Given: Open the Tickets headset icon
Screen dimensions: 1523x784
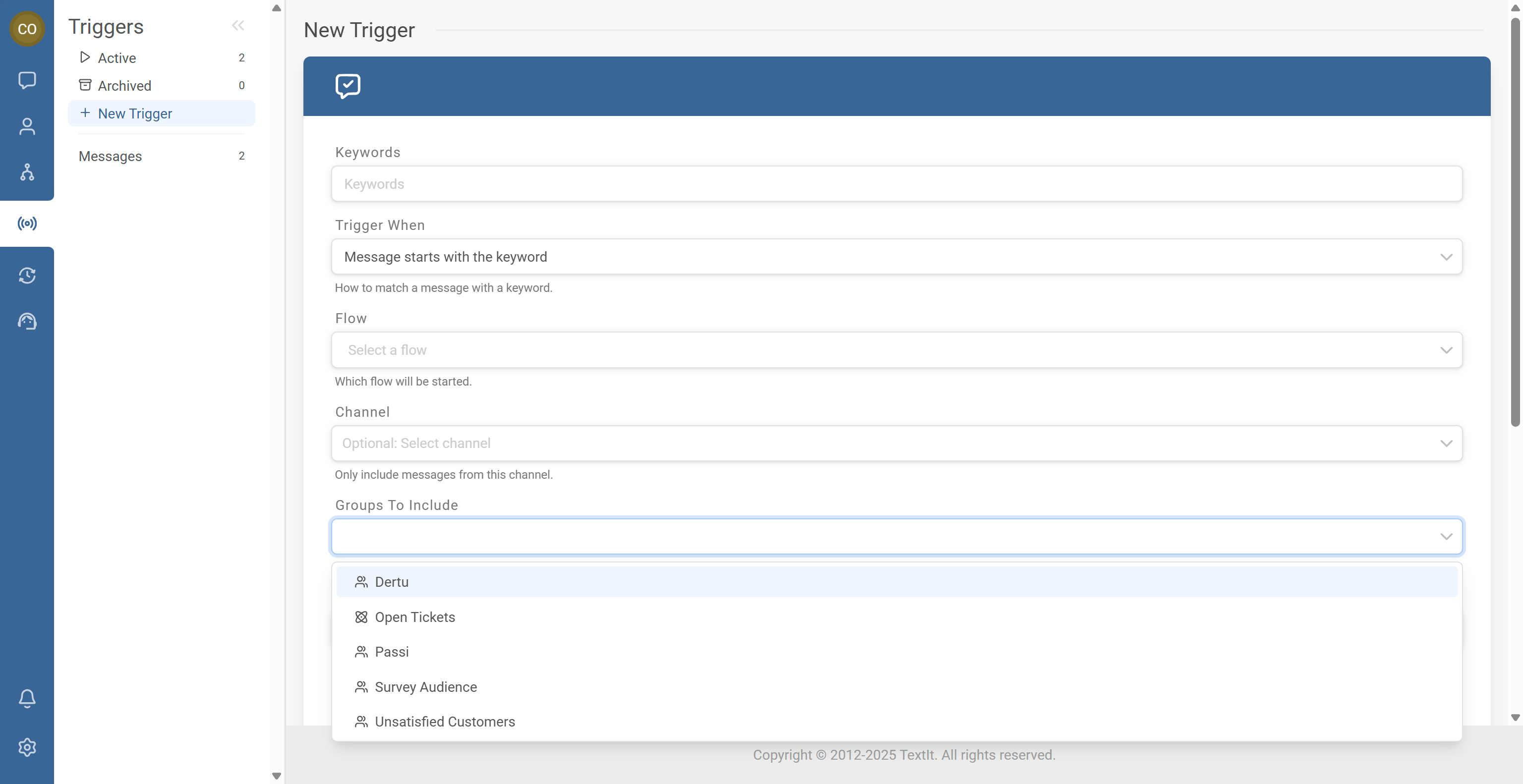Looking at the screenshot, I should click(x=27, y=322).
